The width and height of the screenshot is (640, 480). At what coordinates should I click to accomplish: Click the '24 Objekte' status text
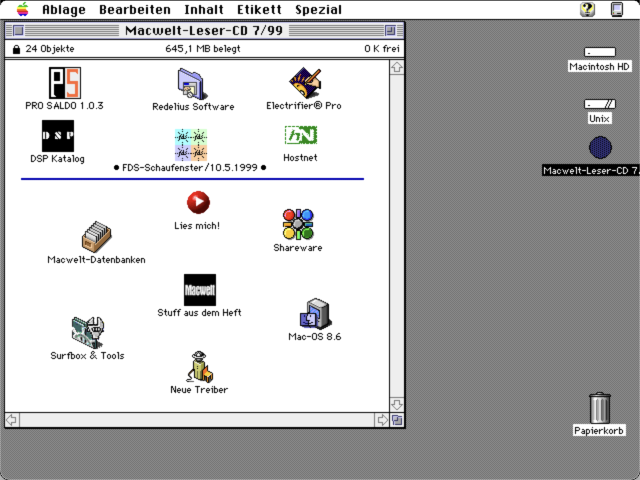click(50, 49)
